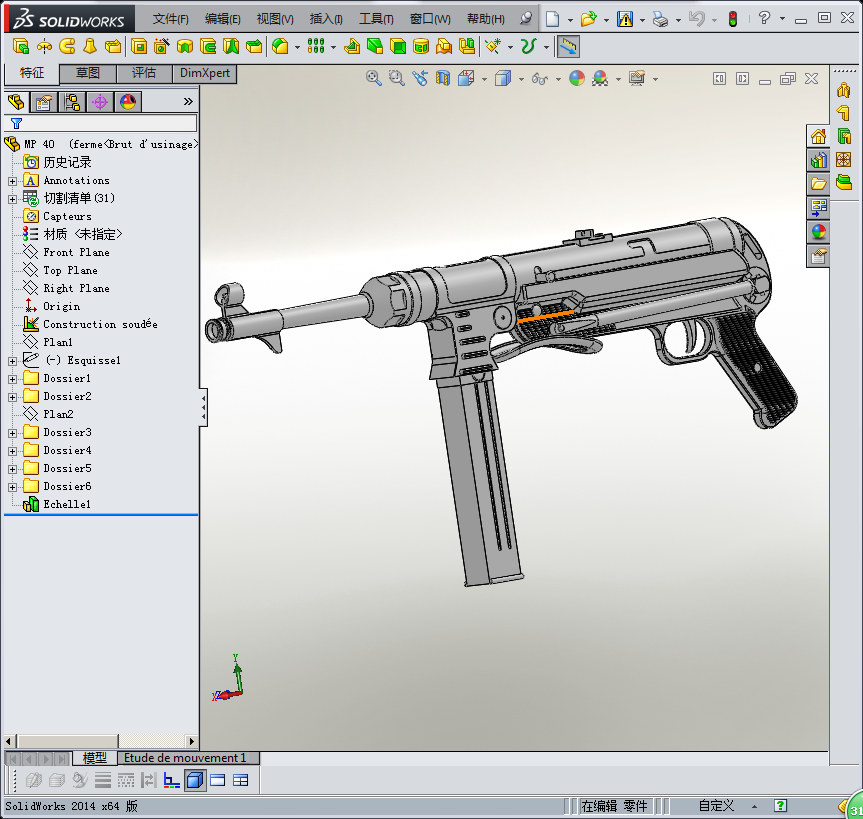Toggle the shaded cube view button
Viewport: 863px width, 819px height.
pyautogui.click(x=195, y=780)
